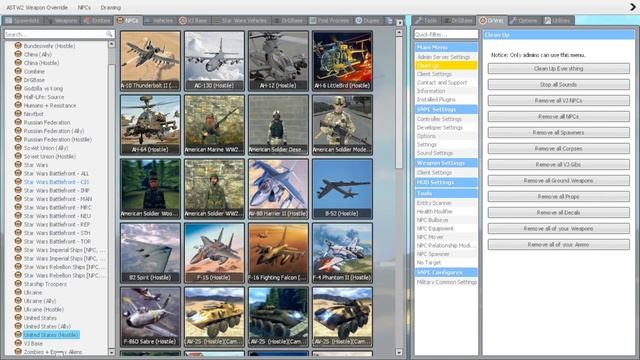Click the Post Process tab icon
The width and height of the screenshot is (640, 360).
313,20
